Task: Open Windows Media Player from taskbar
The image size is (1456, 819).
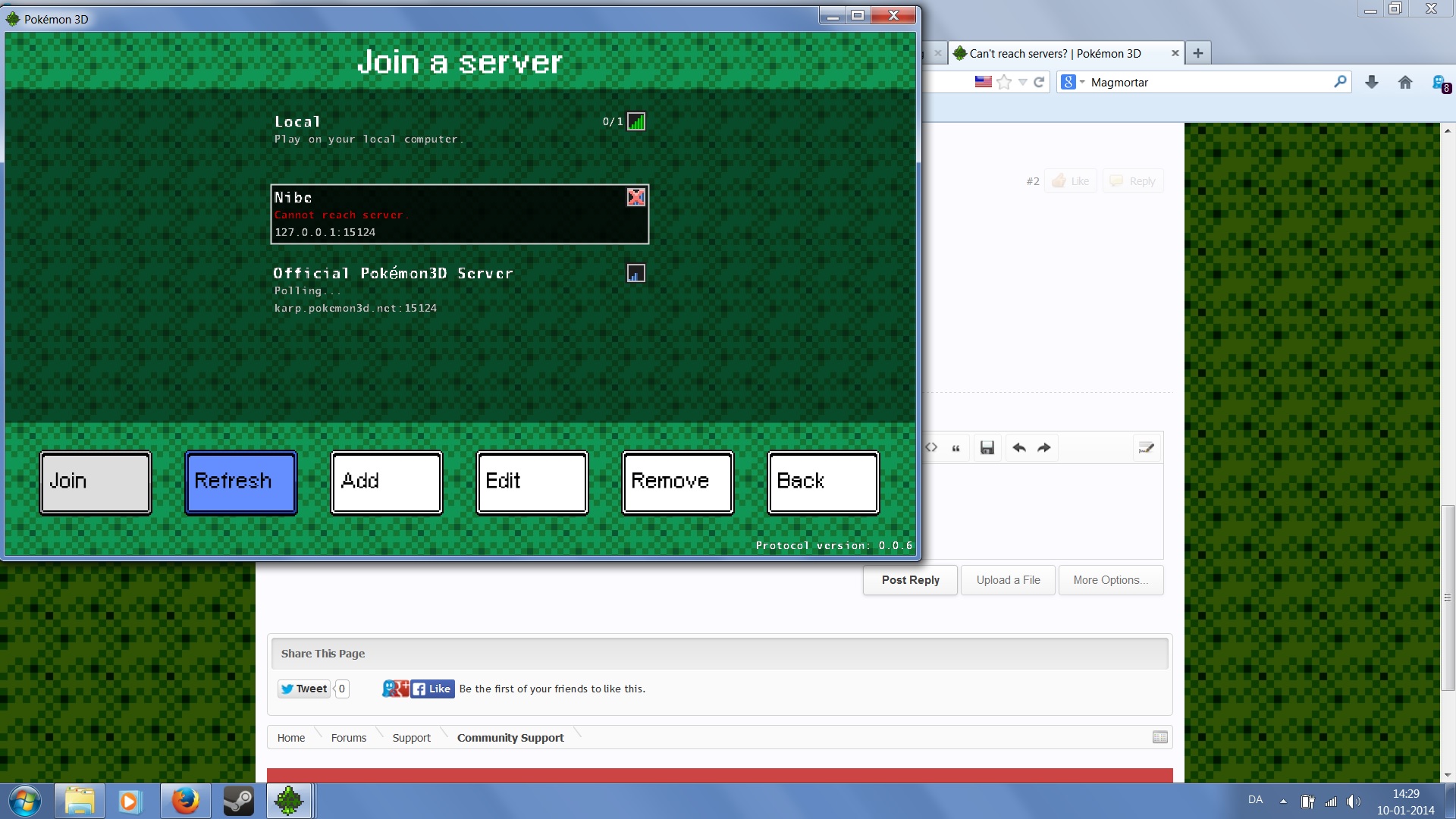Action: coord(130,801)
